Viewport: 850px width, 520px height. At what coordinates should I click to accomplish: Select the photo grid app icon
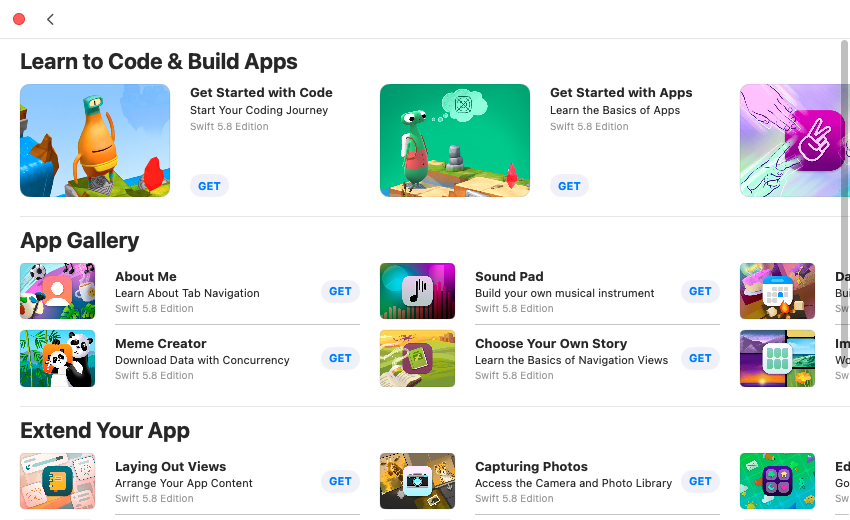point(777,358)
